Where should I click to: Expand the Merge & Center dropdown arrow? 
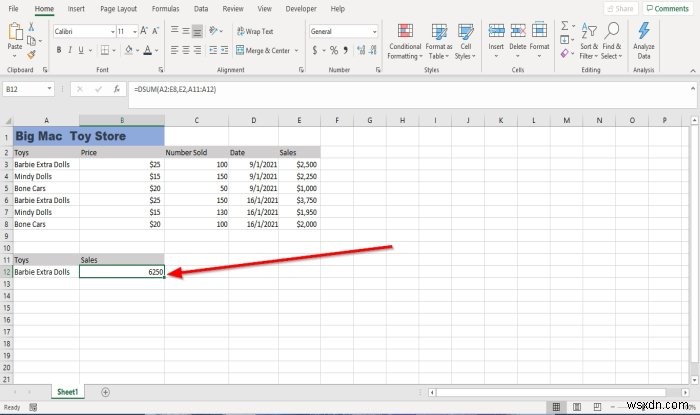296,50
